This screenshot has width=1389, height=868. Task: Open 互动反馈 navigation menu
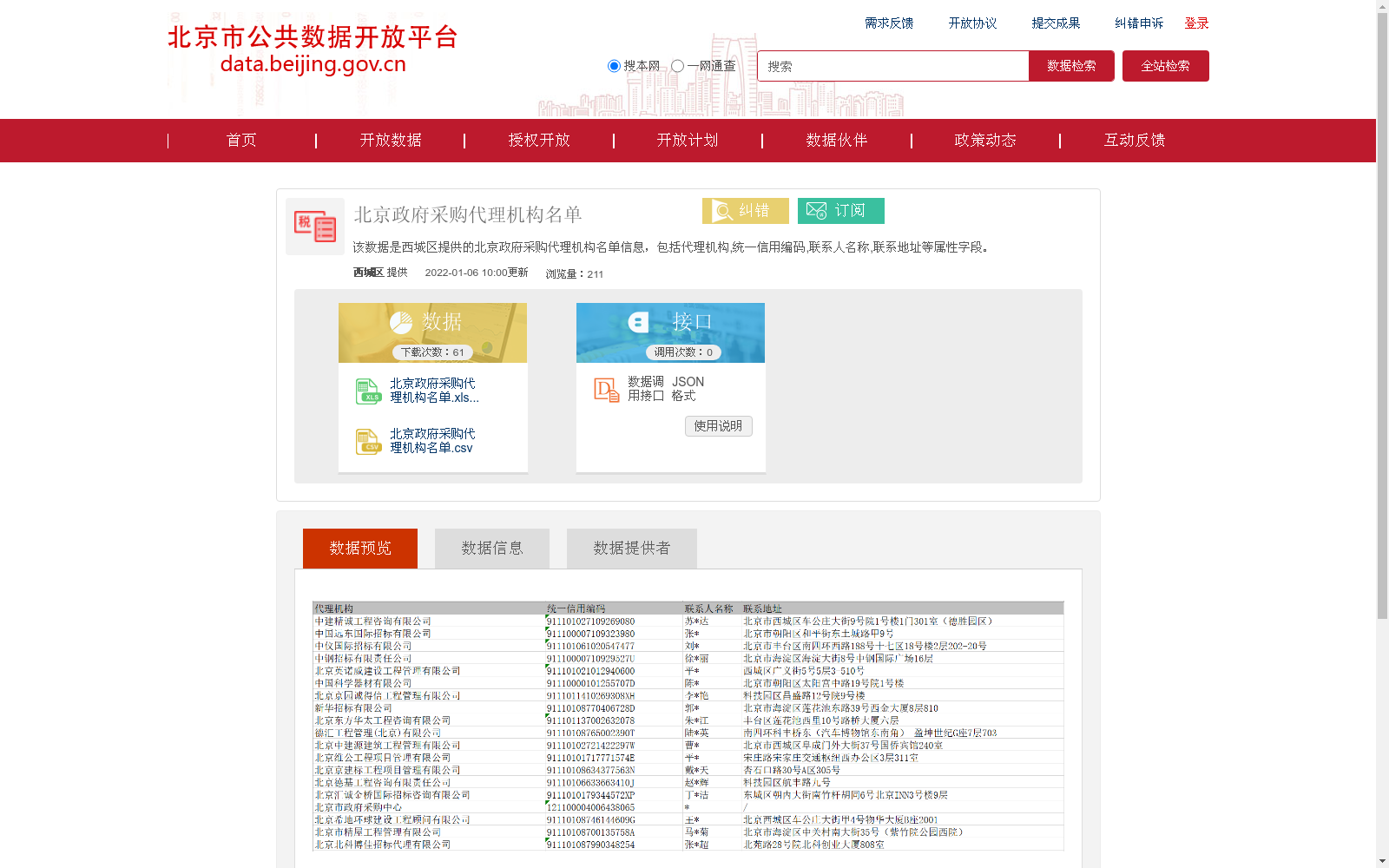(x=1135, y=141)
